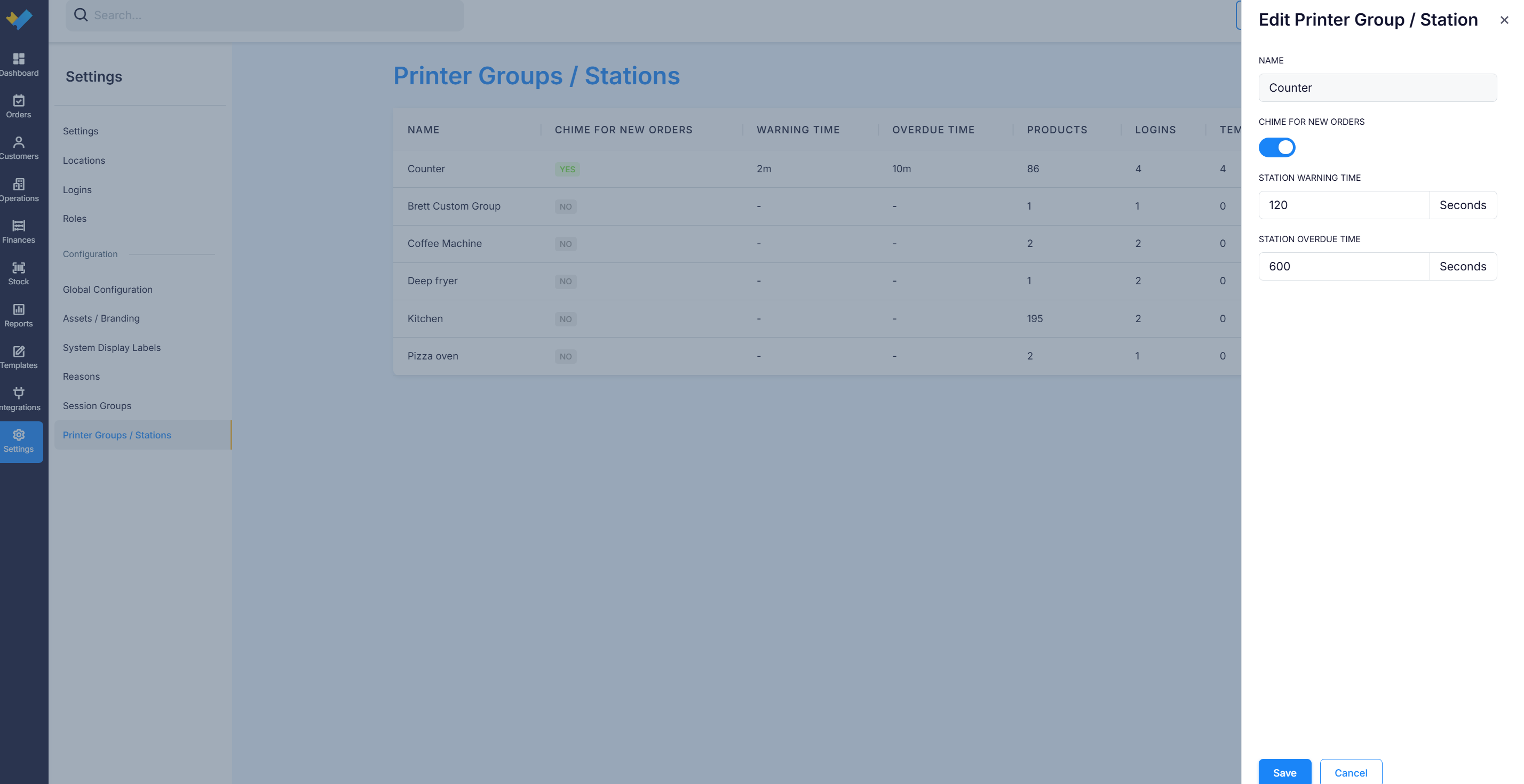Toggle Chime For New Orders switch
This screenshot has width=1524, height=784.
tap(1277, 147)
